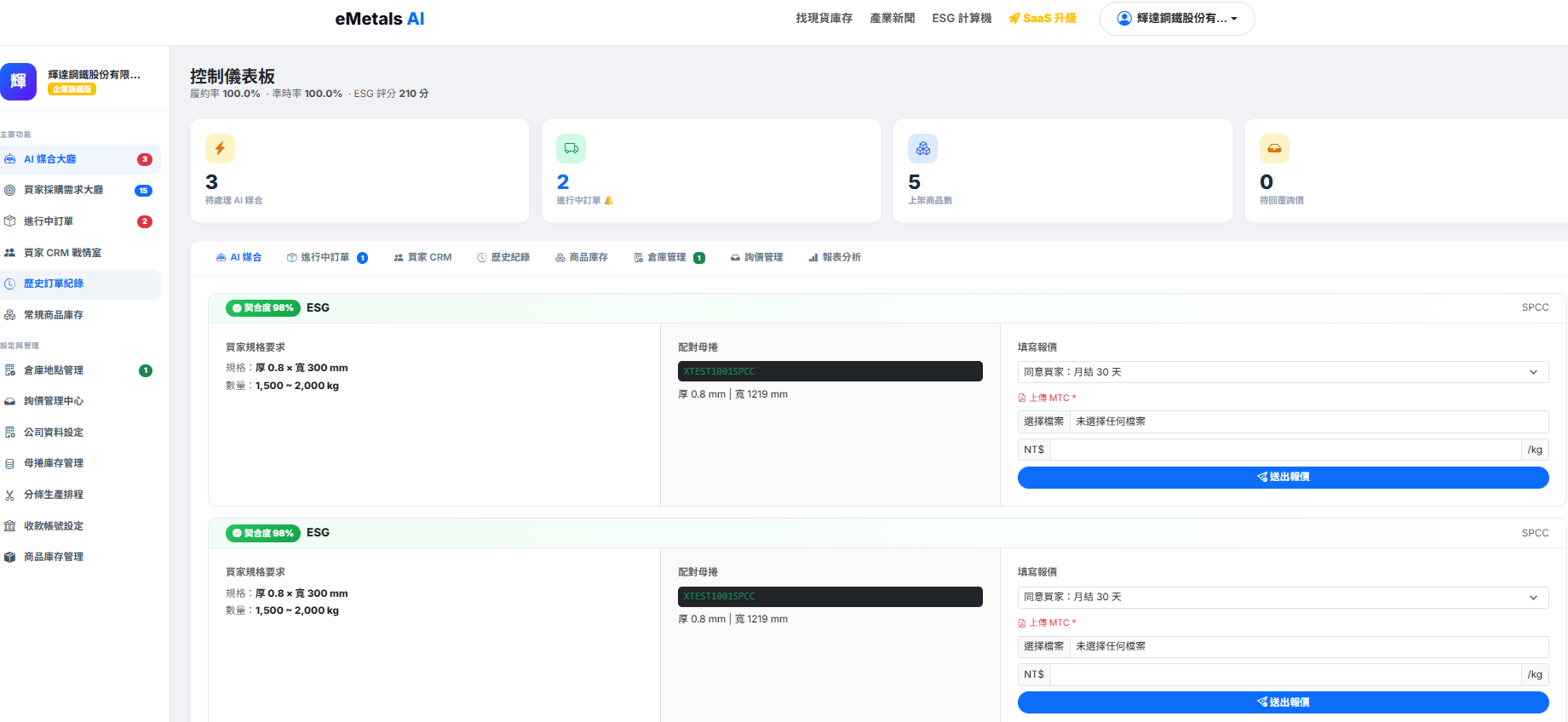The width and height of the screenshot is (1568, 722).
Task: Click second 送出報價 button
Action: point(1283,702)
